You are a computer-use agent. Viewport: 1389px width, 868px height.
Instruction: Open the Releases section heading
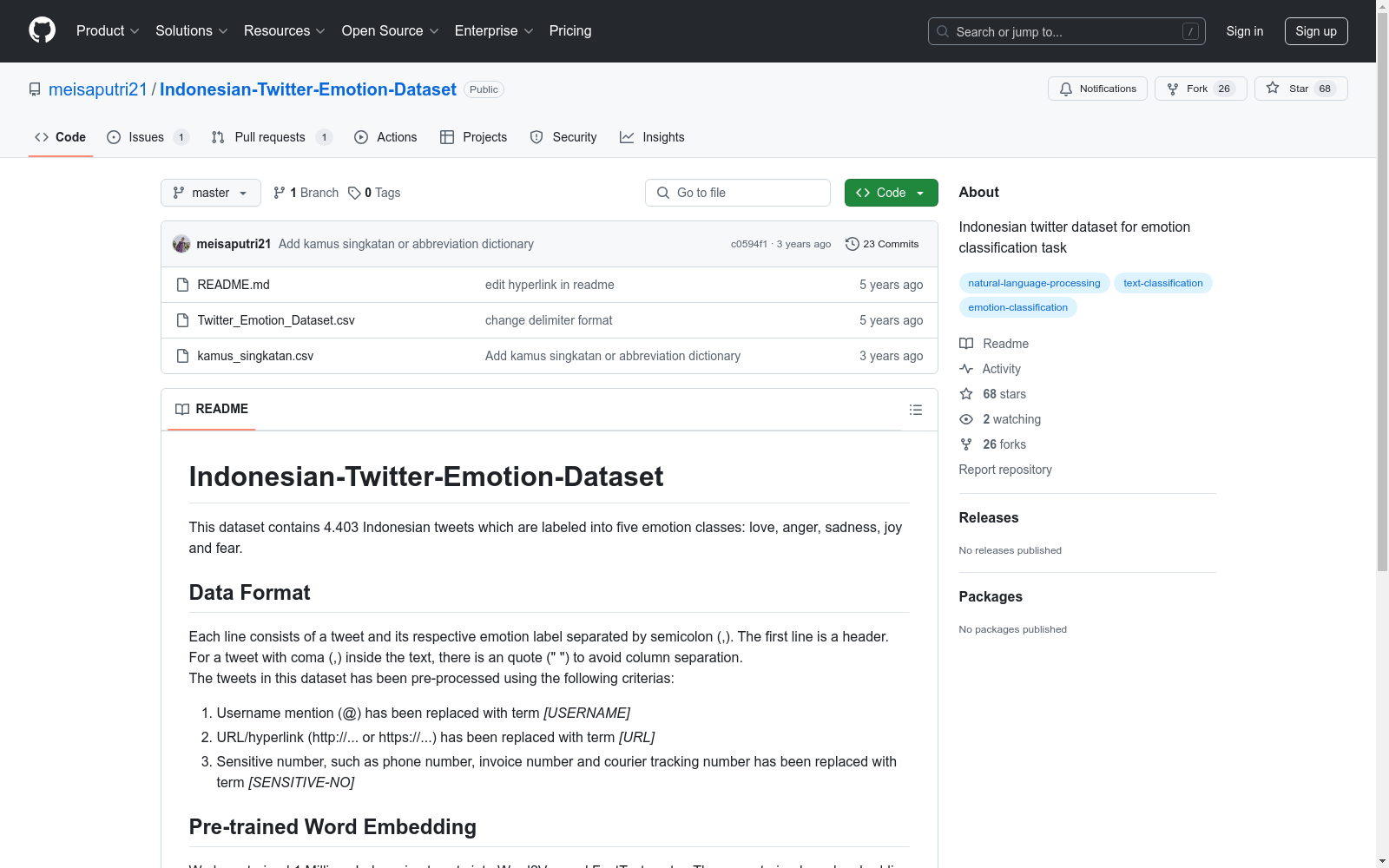[x=989, y=517]
